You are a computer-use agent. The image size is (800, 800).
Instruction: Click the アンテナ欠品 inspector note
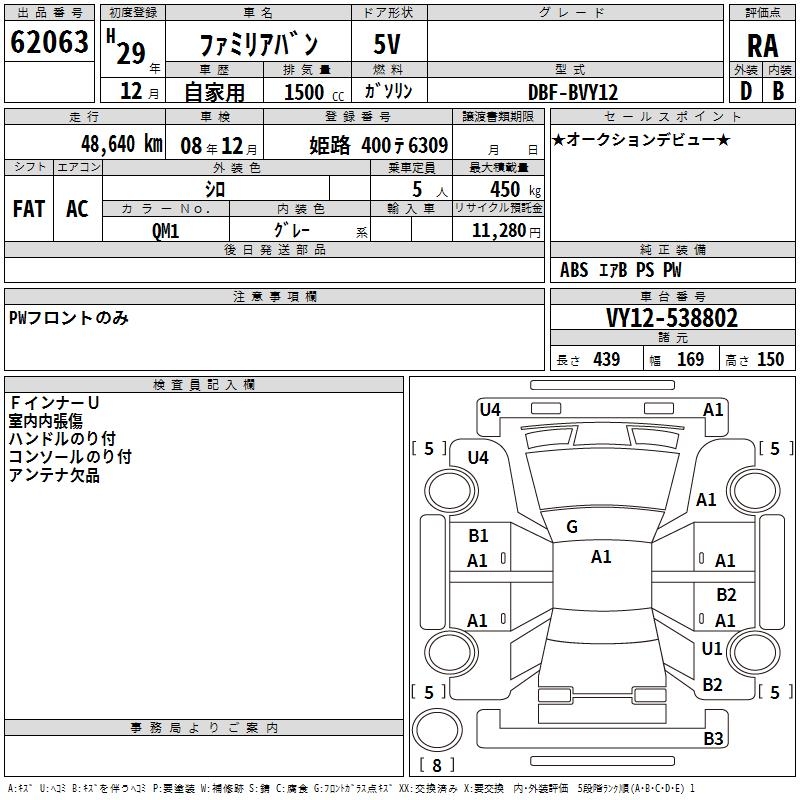coord(54,475)
